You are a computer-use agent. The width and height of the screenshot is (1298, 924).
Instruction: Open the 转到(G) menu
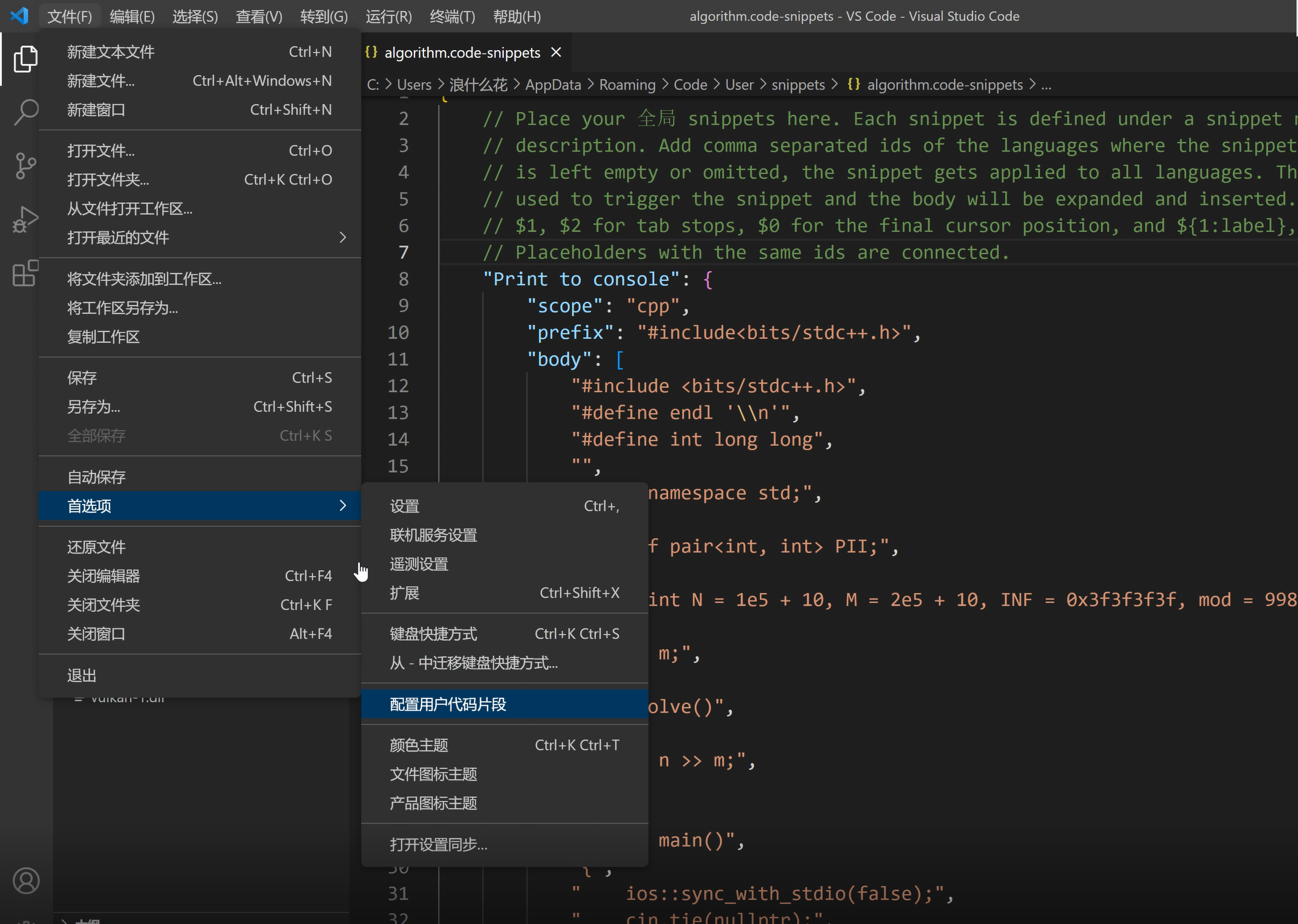[324, 17]
